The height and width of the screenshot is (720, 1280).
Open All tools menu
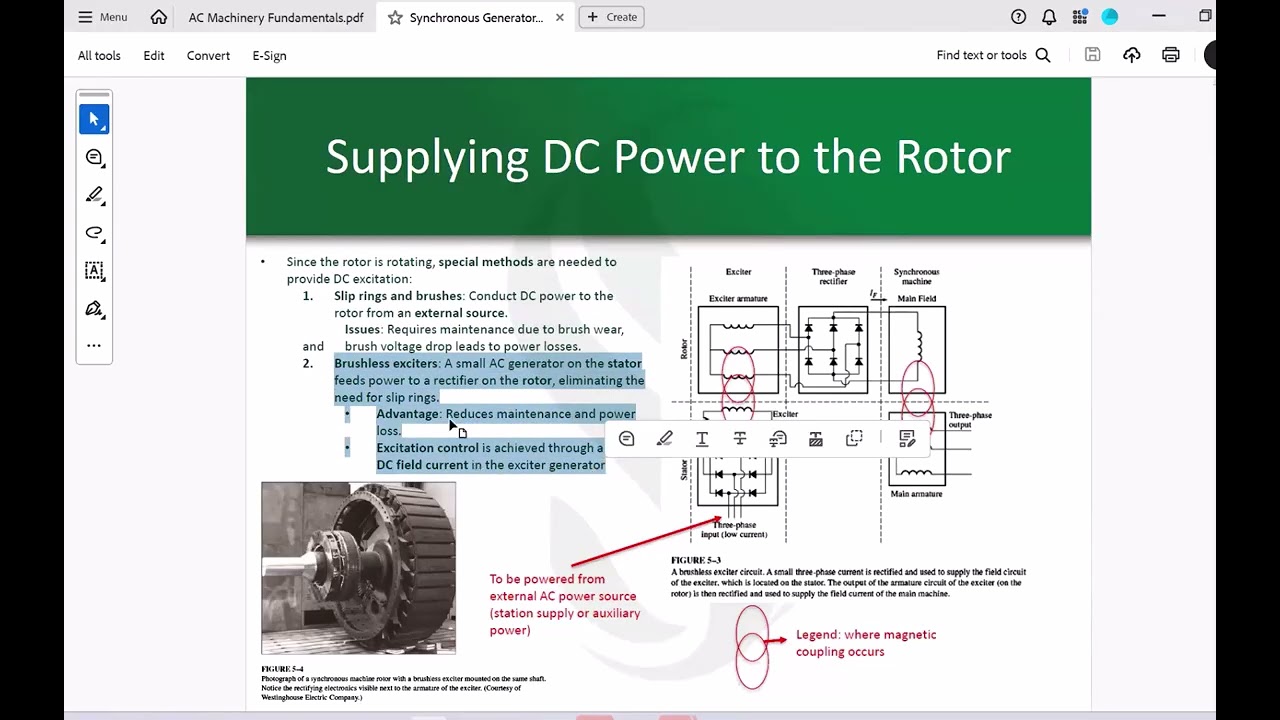(99, 56)
